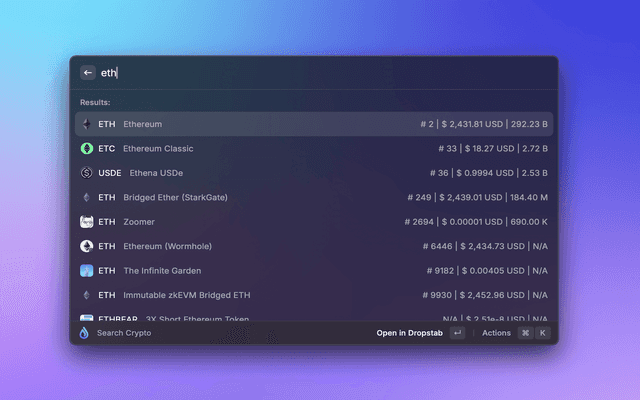640x400 pixels.
Task: Click the green Ethereum Classic icon
Action: [86, 148]
